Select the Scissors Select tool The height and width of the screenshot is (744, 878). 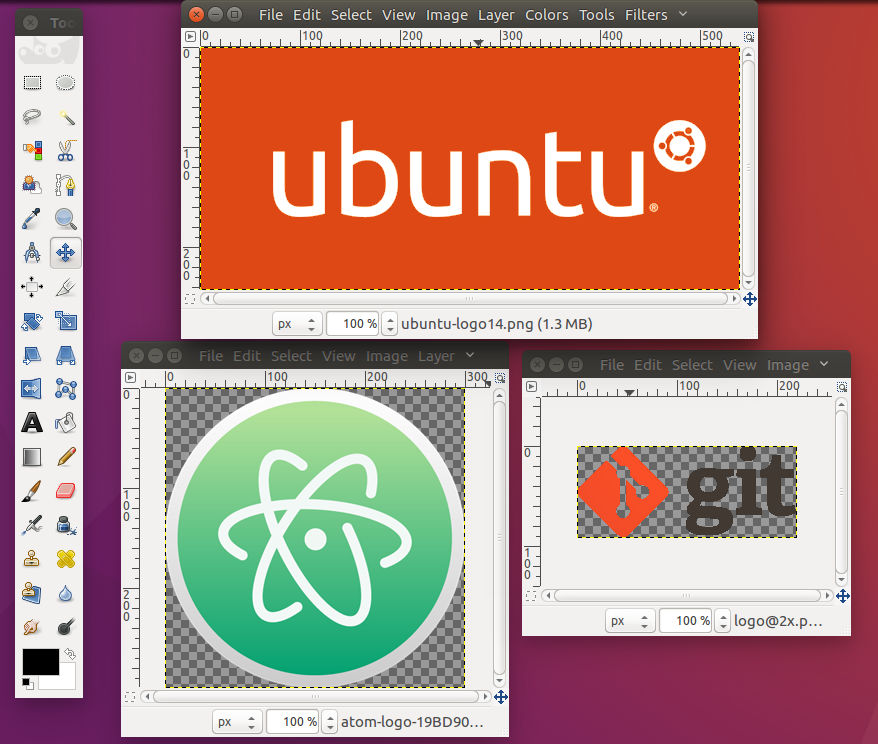tap(66, 151)
